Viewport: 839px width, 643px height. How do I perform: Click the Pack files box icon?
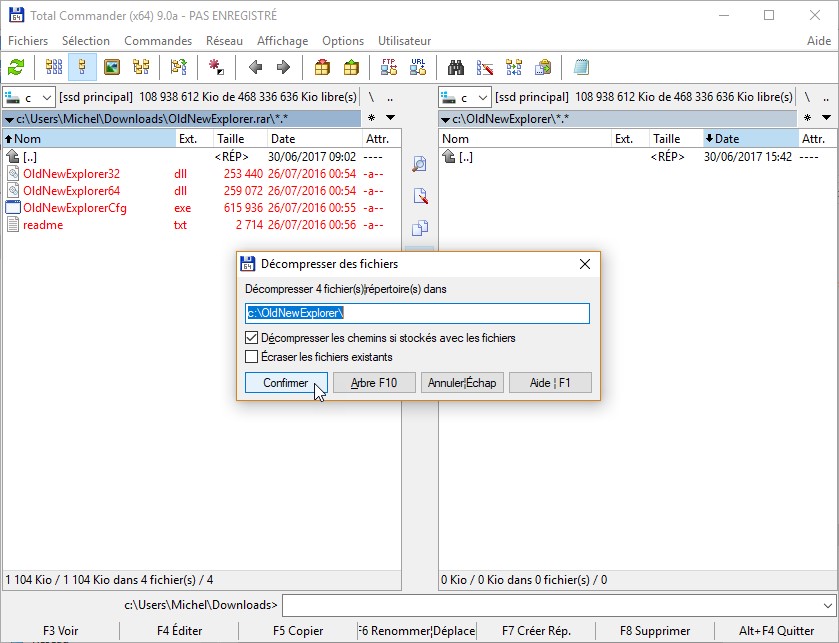[x=322, y=67]
